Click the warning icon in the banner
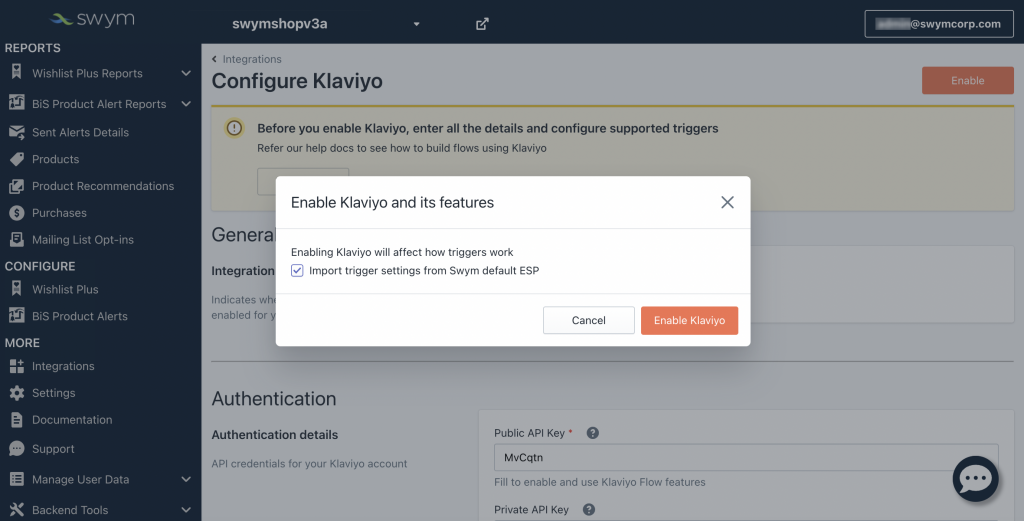 (x=234, y=128)
